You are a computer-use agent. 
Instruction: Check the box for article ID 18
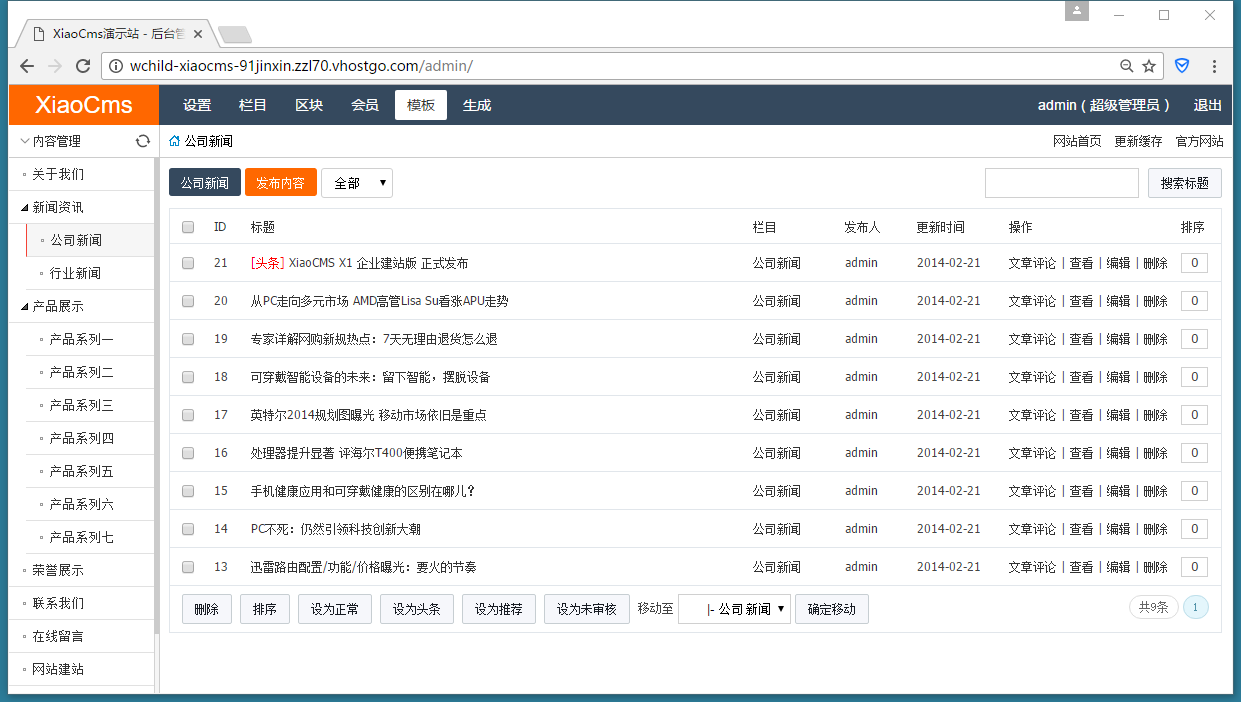[188, 377]
